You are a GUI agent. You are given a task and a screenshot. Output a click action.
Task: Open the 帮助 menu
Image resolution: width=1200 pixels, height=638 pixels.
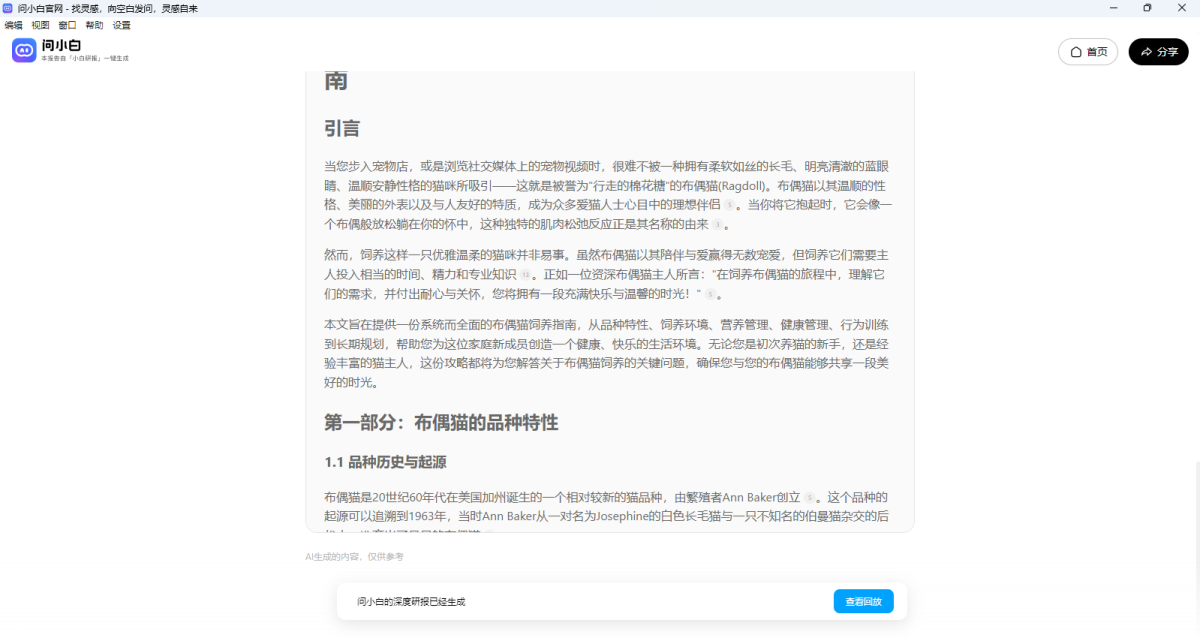click(x=93, y=25)
